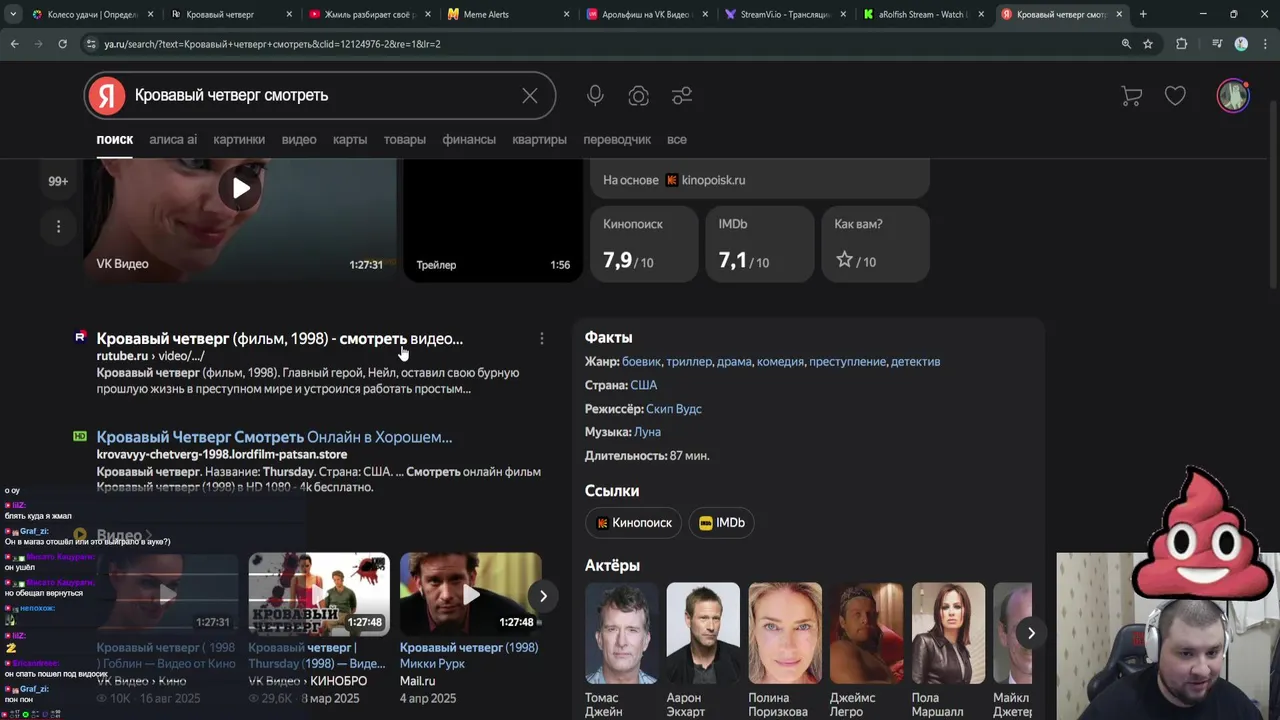The height and width of the screenshot is (720, 1280).
Task: Open actor Джеймс Легро photo
Action: [866, 633]
